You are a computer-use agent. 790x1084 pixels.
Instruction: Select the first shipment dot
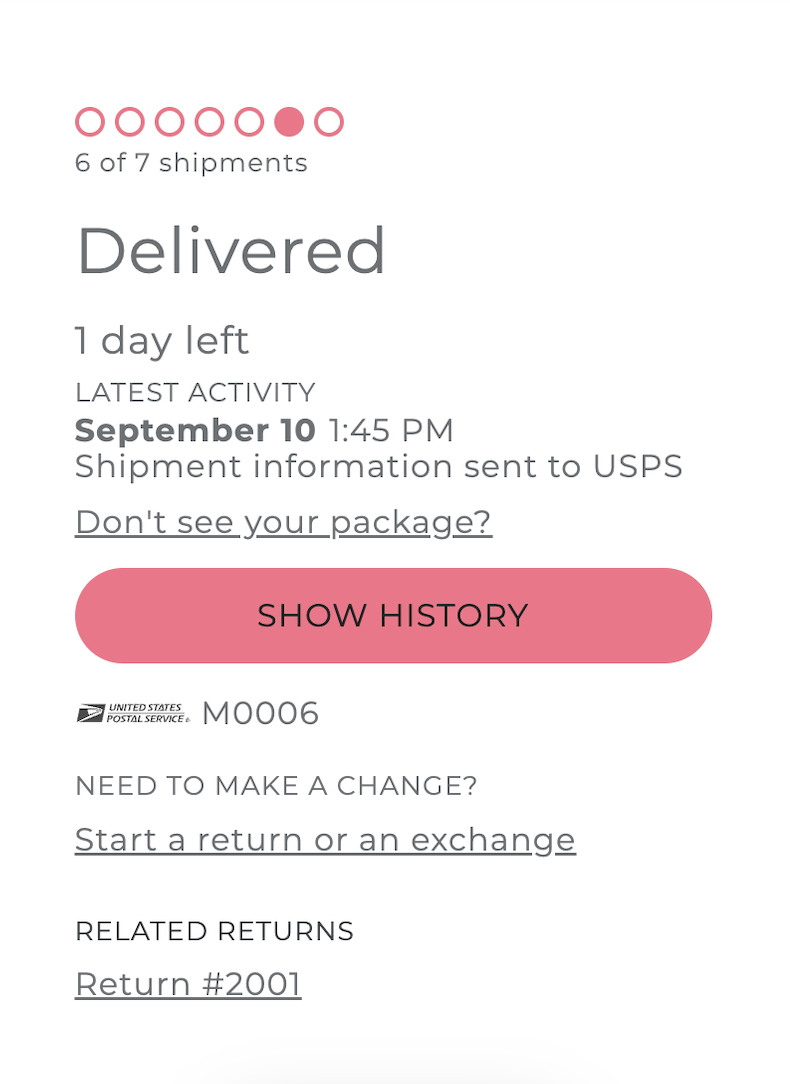coord(90,122)
